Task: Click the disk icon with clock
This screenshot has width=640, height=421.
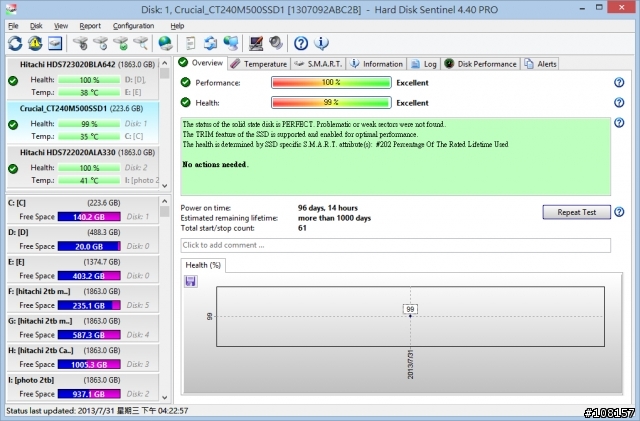Action: (101, 43)
